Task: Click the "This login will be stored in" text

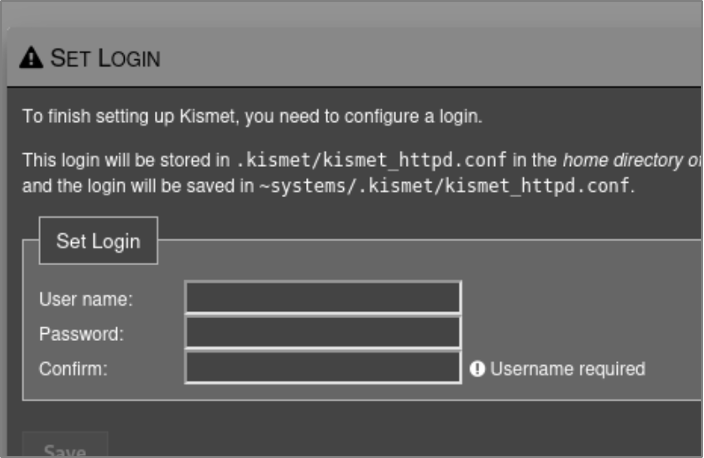Action: 126,160
